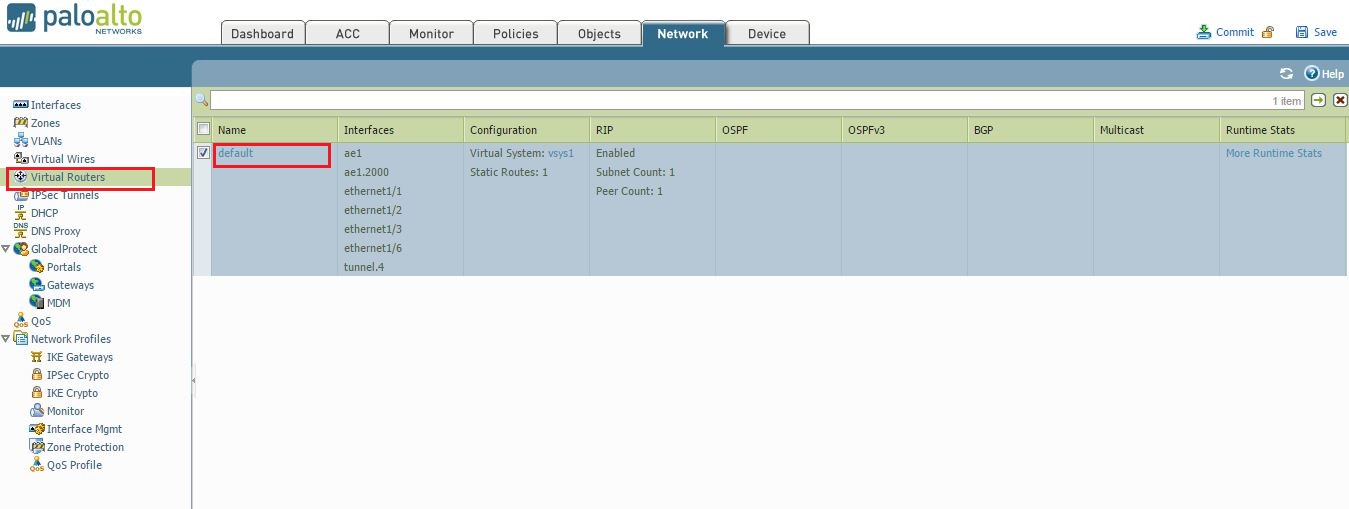Open the Monitor tab
The width and height of the screenshot is (1349, 509).
[x=431, y=33]
